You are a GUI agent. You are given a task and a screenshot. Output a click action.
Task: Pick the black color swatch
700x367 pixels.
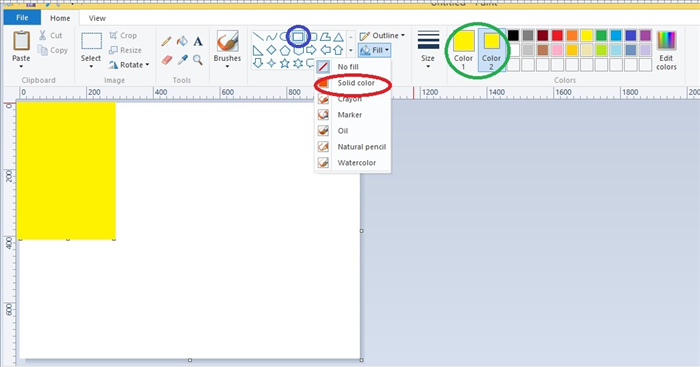(x=513, y=35)
